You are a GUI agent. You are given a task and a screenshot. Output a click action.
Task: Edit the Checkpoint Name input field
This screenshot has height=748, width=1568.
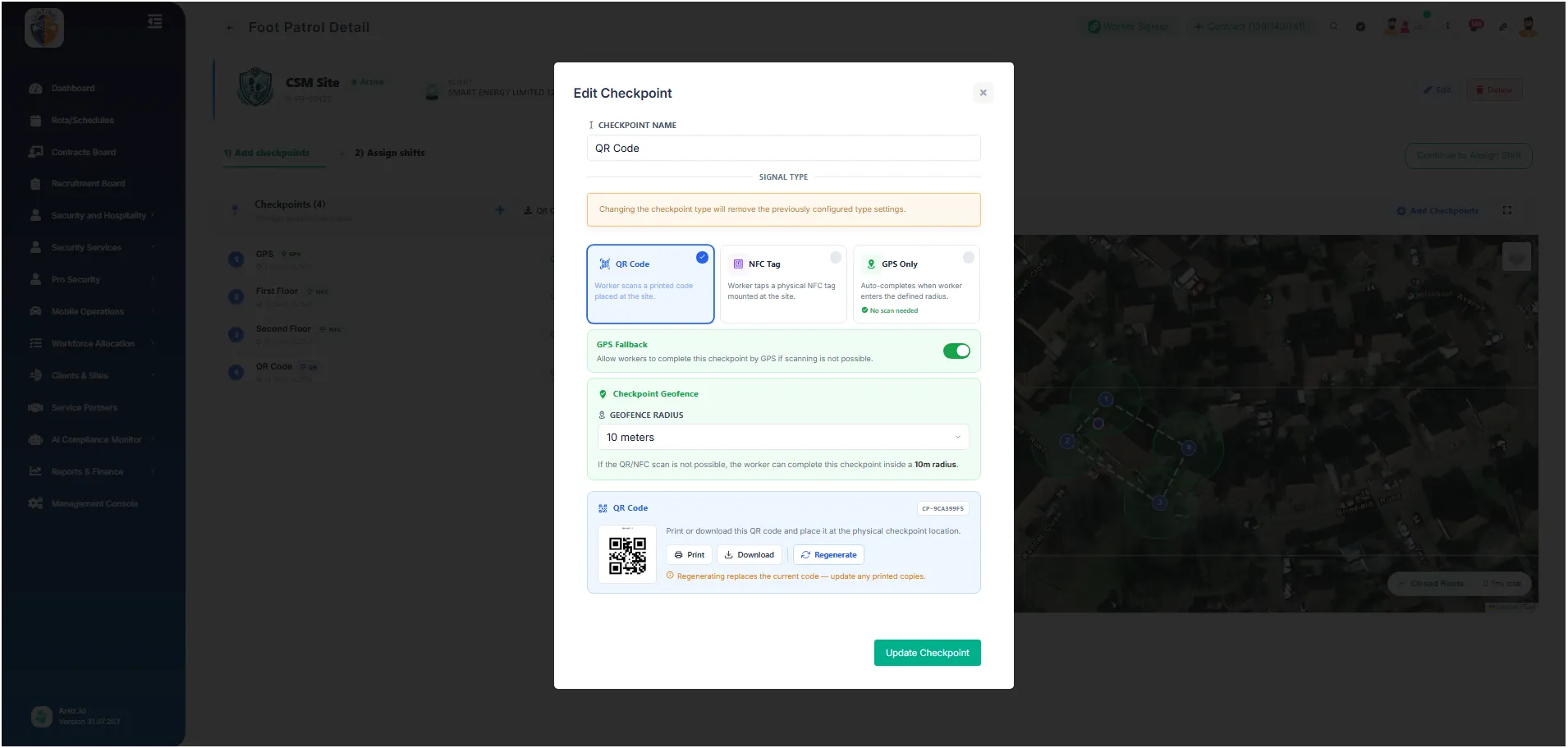coord(783,148)
